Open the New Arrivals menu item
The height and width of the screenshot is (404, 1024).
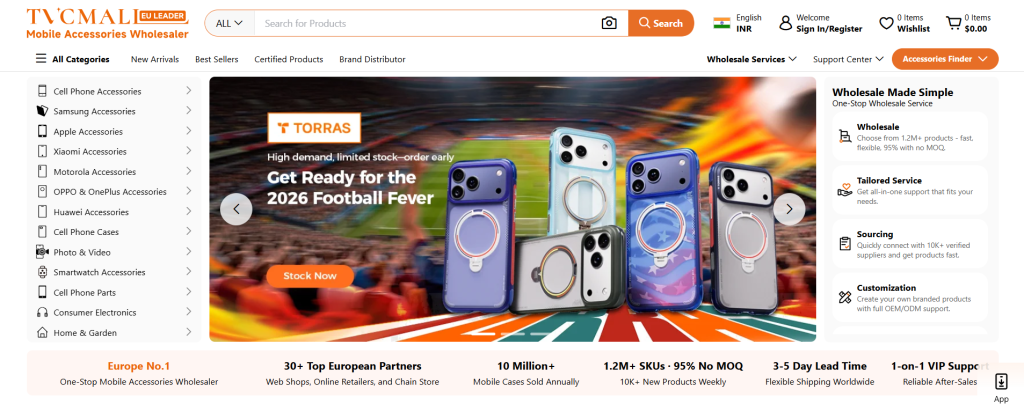click(x=155, y=59)
